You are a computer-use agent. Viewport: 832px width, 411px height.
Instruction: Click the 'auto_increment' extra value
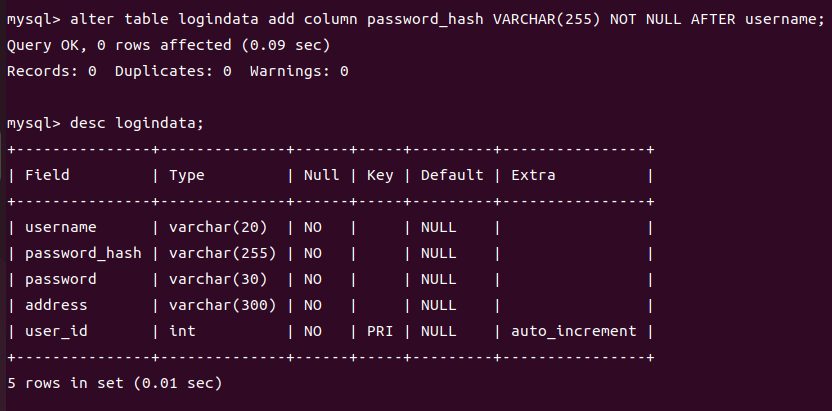coord(574,331)
